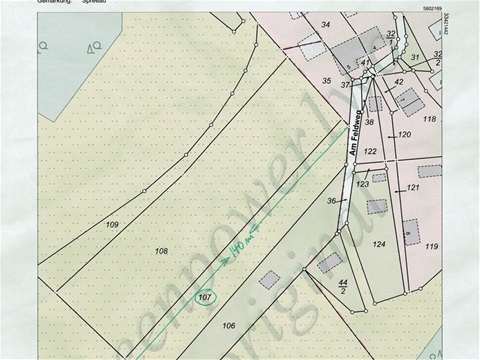Click parcel label 120 with arrow
The height and width of the screenshot is (360, 480).
[x=399, y=135]
